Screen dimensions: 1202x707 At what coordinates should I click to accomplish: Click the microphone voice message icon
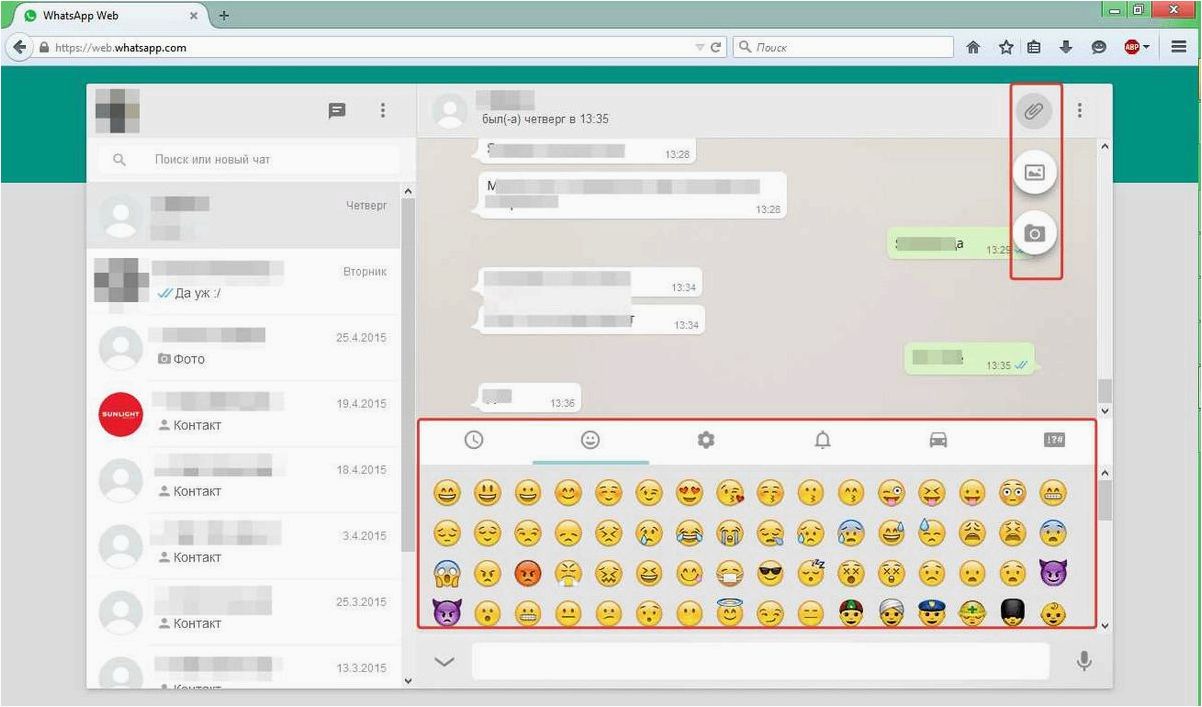[1084, 661]
